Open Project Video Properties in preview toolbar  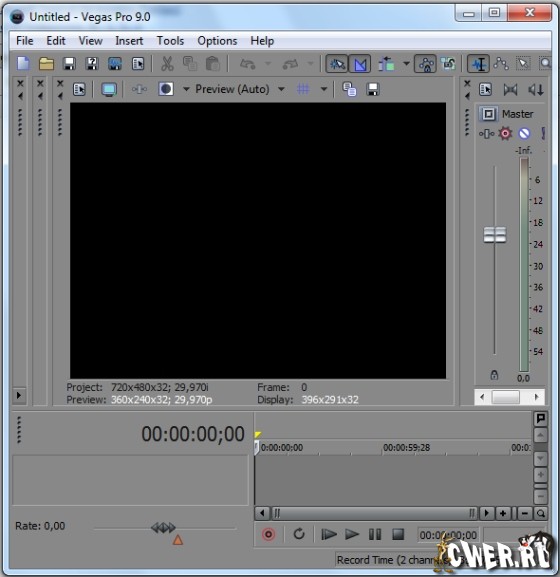pos(79,89)
